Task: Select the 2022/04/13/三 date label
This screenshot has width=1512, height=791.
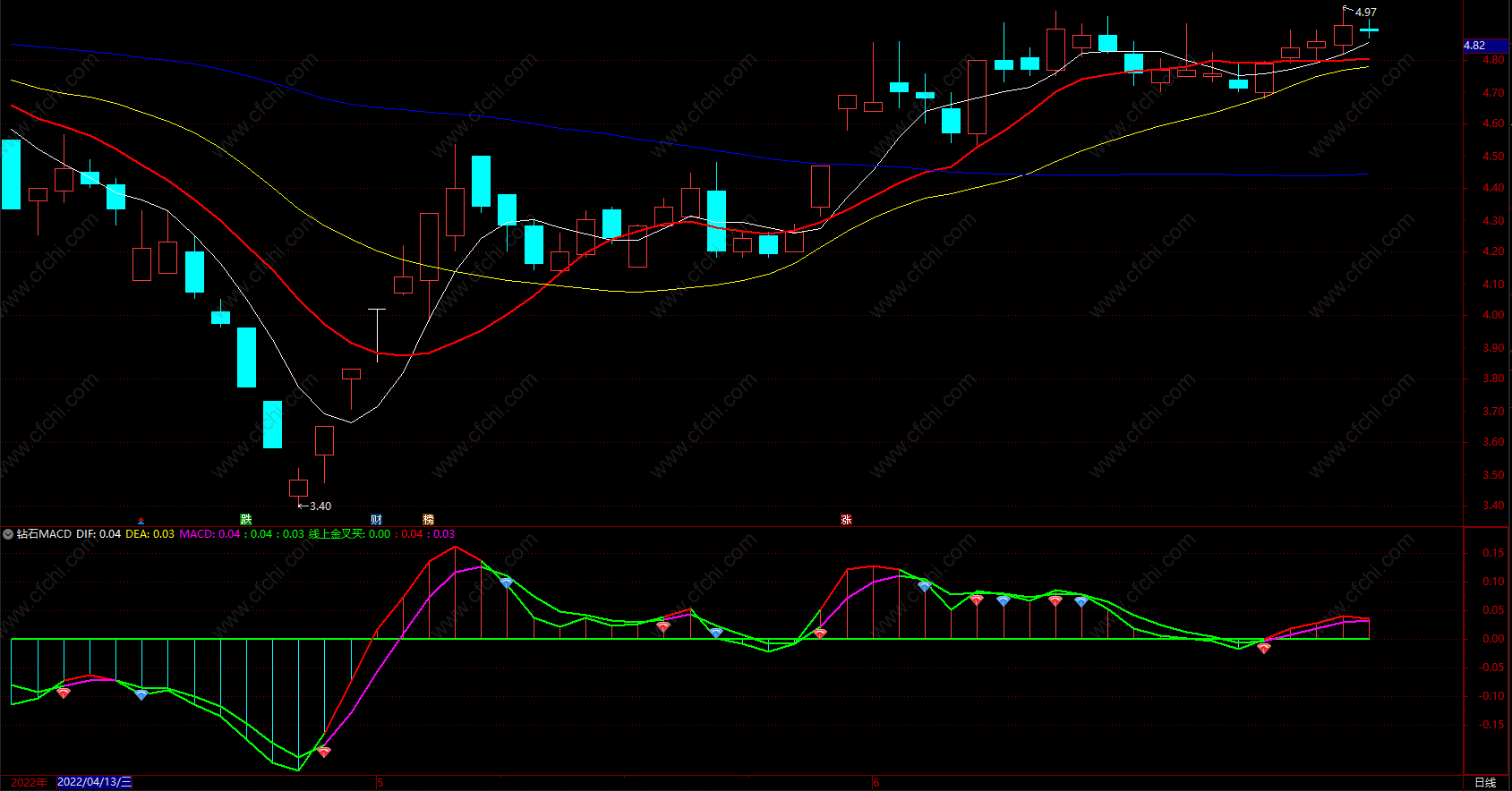Action: coord(94,782)
